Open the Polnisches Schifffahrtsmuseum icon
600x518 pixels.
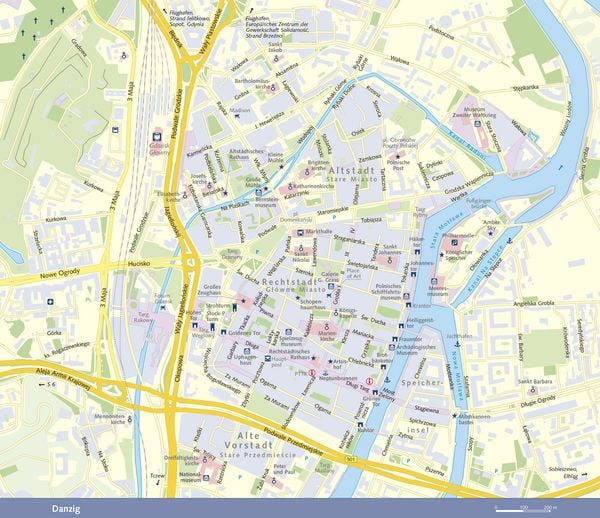(406, 296)
